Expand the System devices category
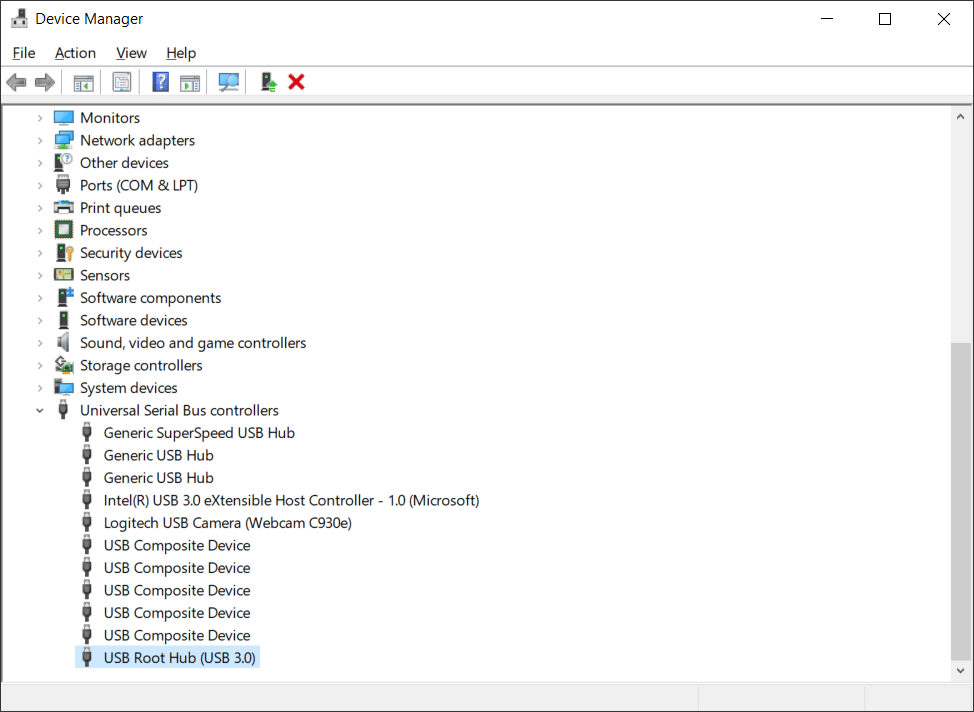This screenshot has height=712, width=974. [x=40, y=388]
